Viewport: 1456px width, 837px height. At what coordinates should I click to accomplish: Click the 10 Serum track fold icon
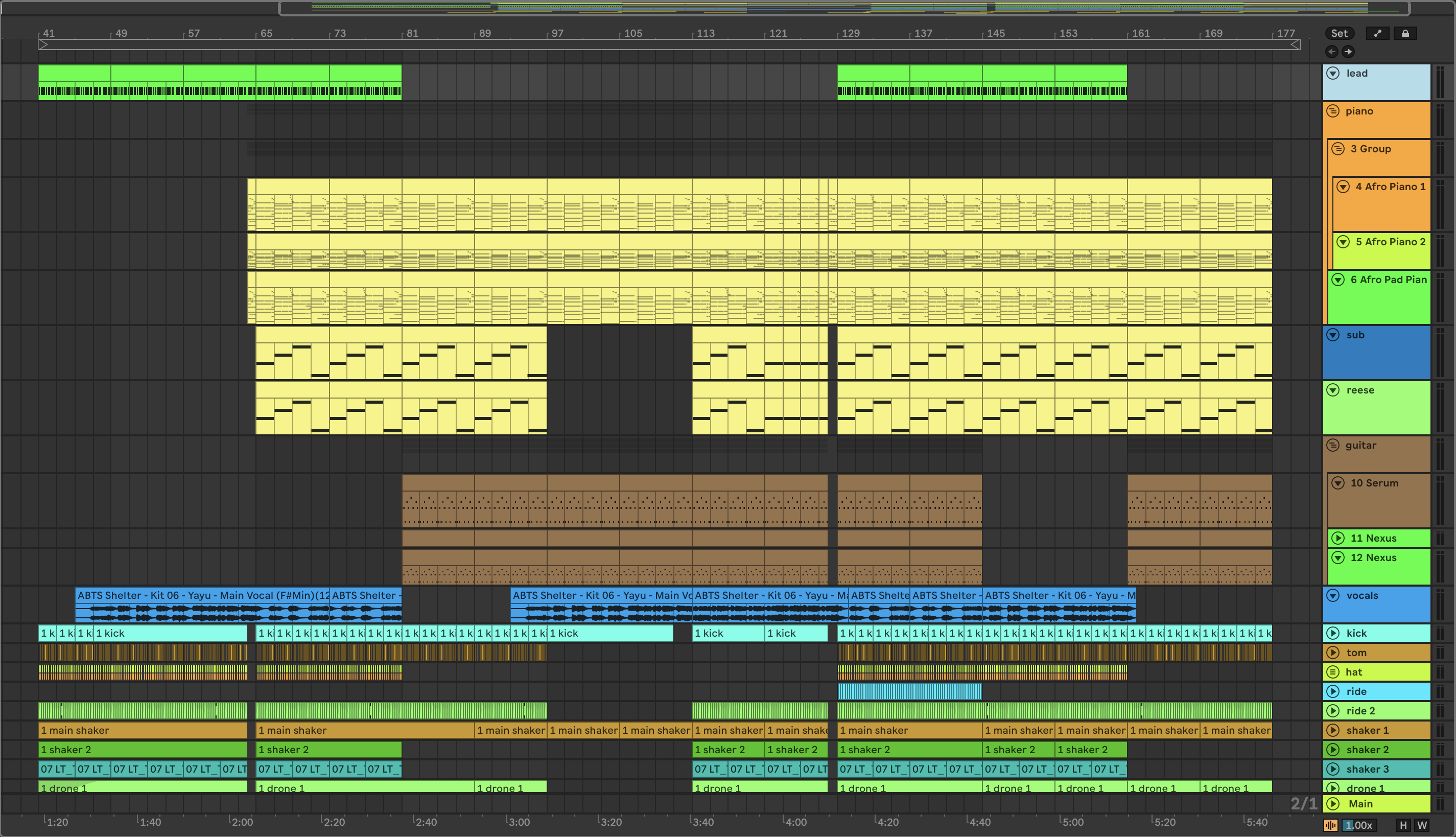(1338, 483)
